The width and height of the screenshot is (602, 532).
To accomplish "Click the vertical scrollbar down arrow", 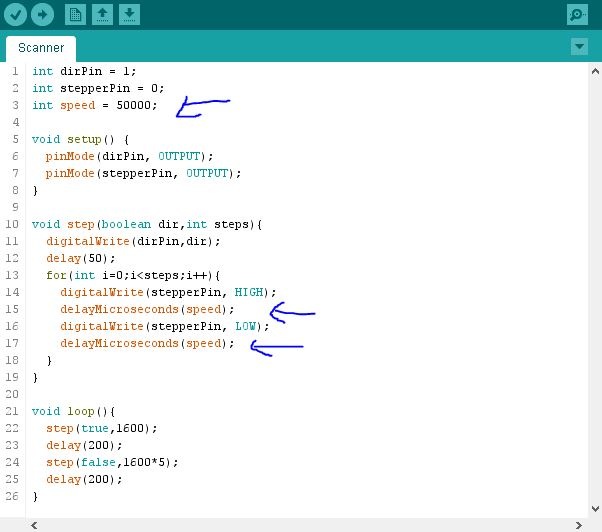I will 595,509.
